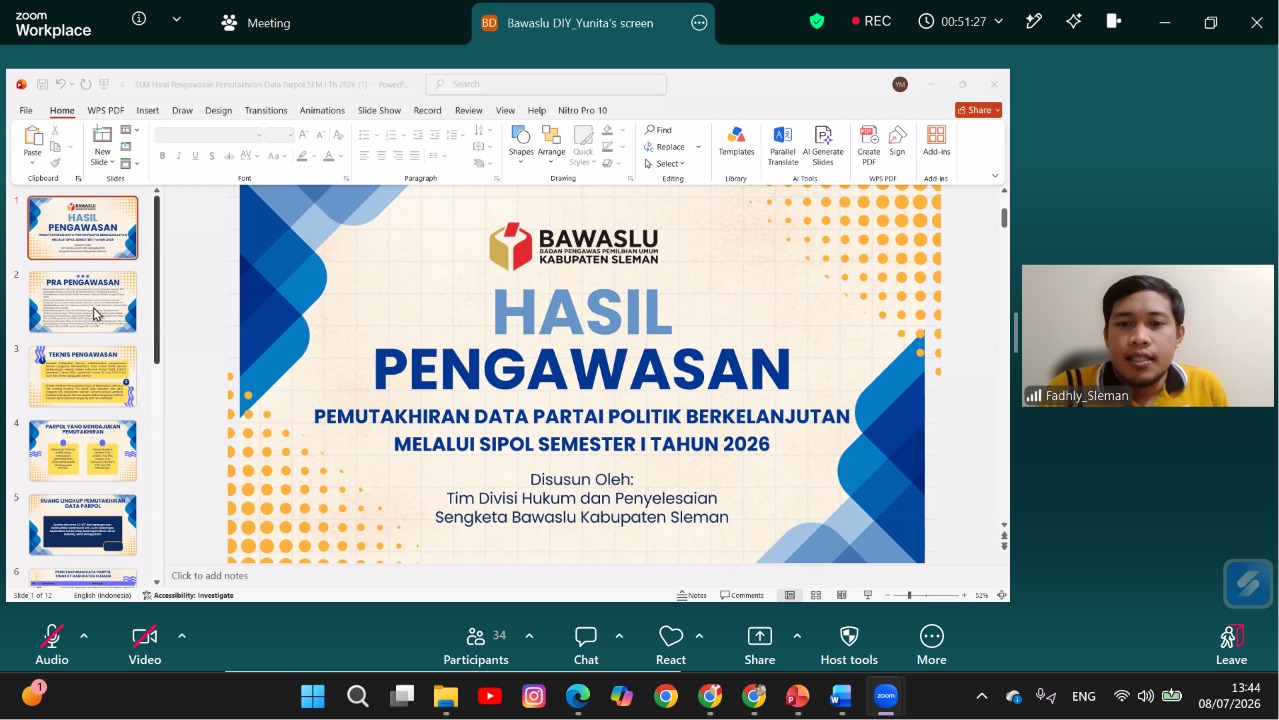
Task: Toggle text shadow S formatting
Action: tap(212, 156)
